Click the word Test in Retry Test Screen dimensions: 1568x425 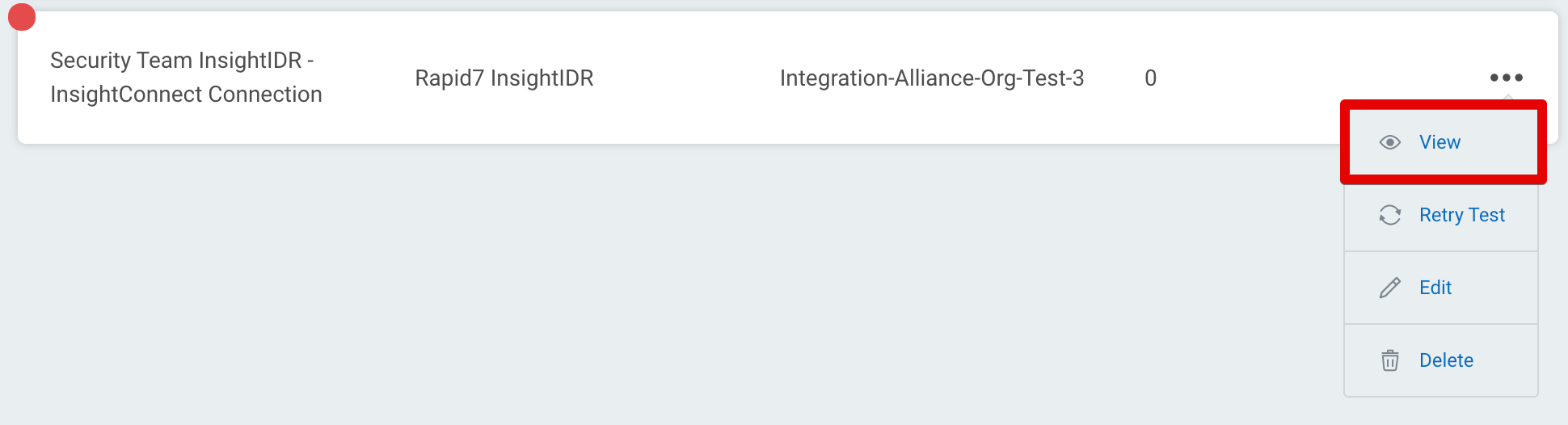[1486, 215]
